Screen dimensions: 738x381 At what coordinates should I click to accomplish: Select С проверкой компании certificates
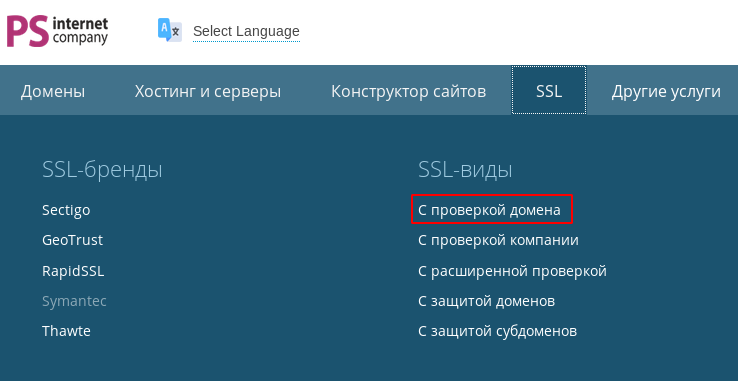[498, 240]
